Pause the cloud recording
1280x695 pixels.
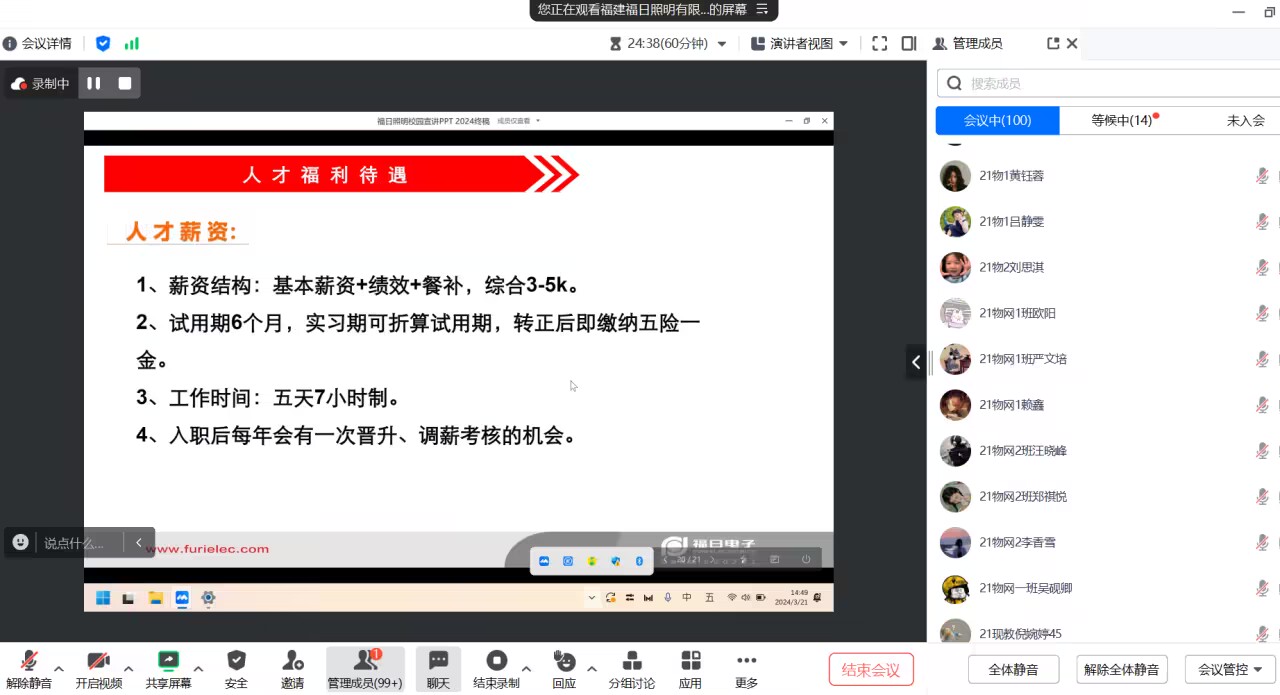pos(94,84)
